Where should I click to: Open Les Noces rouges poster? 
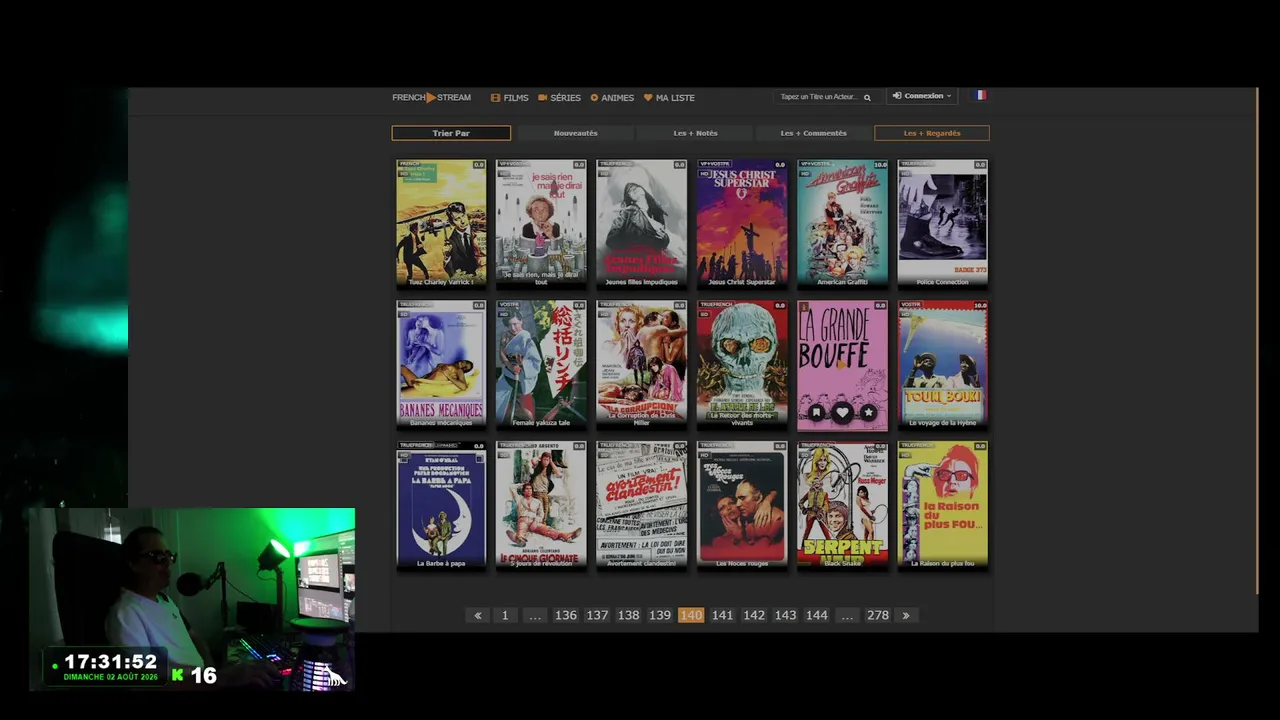tap(742, 505)
